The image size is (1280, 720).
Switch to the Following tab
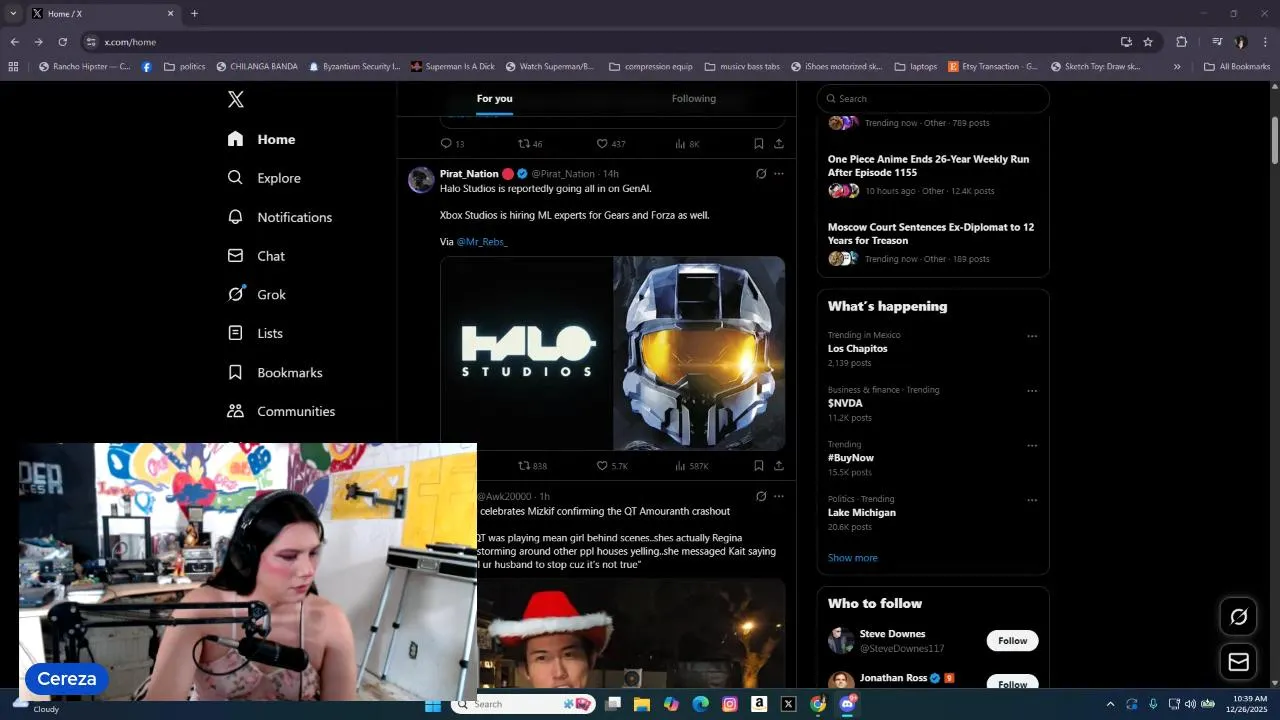(694, 98)
